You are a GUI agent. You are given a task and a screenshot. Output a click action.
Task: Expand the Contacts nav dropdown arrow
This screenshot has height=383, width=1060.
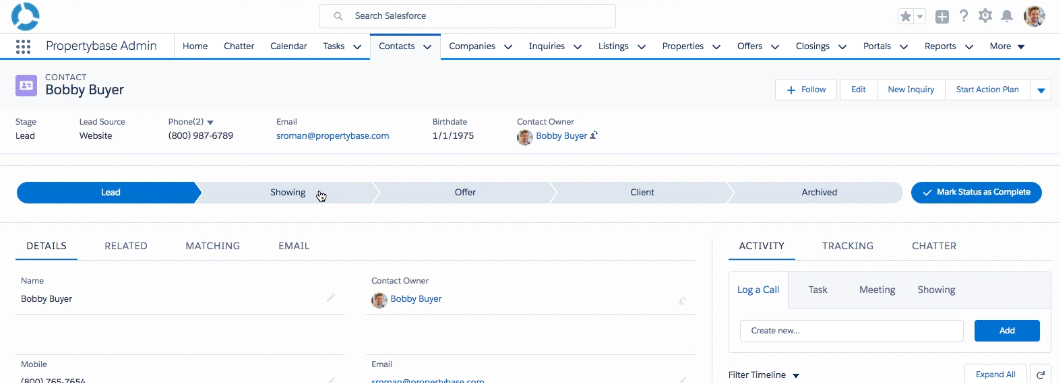[427, 47]
